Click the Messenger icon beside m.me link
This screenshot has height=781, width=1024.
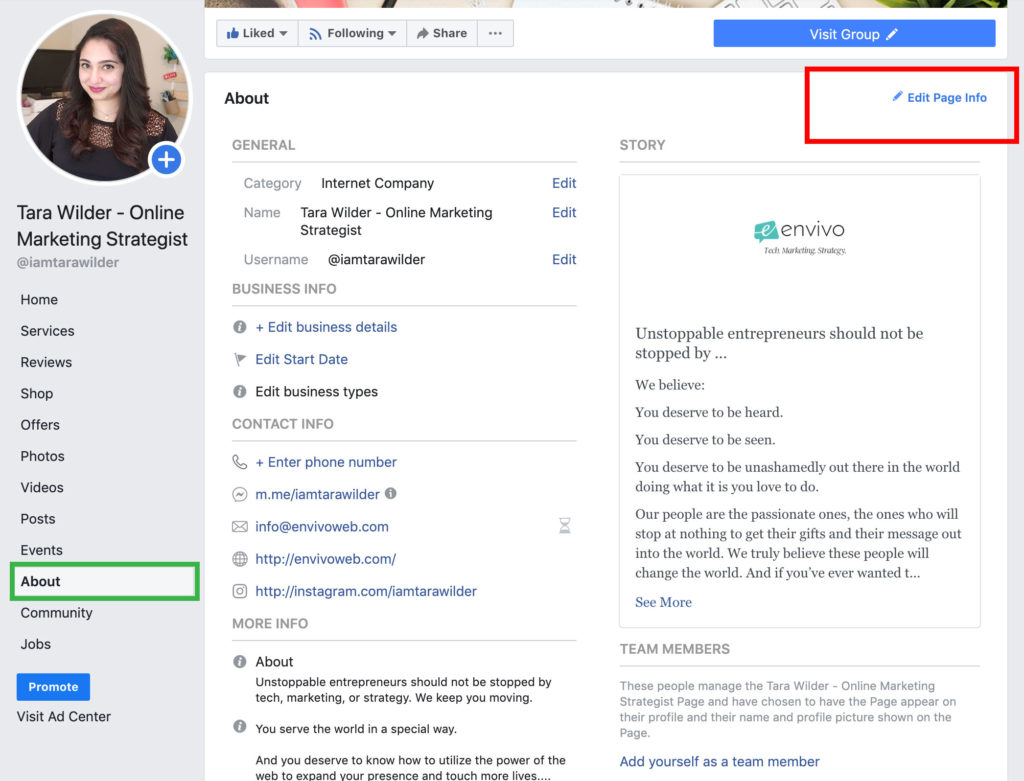[x=240, y=494]
